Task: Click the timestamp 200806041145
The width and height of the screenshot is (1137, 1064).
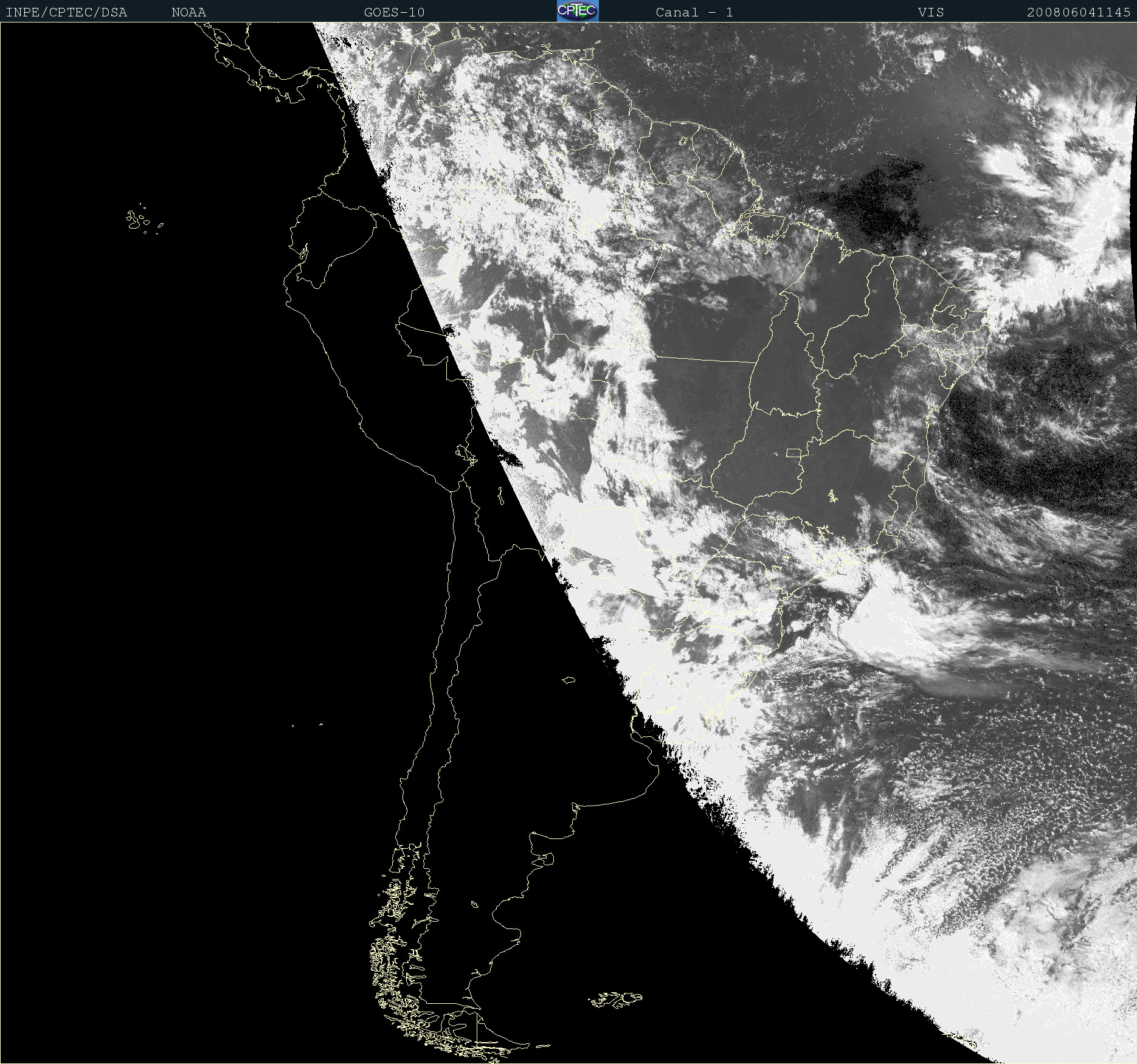Action: tap(1079, 12)
